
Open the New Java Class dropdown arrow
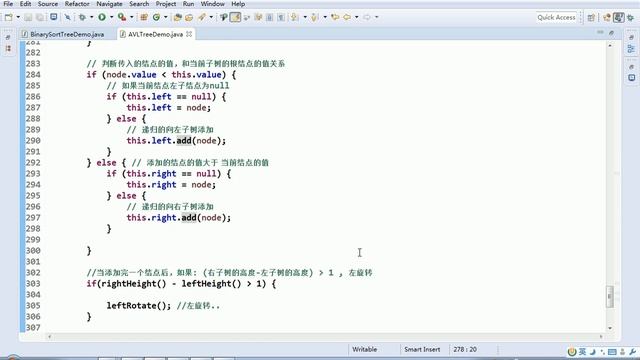pos(165,17)
